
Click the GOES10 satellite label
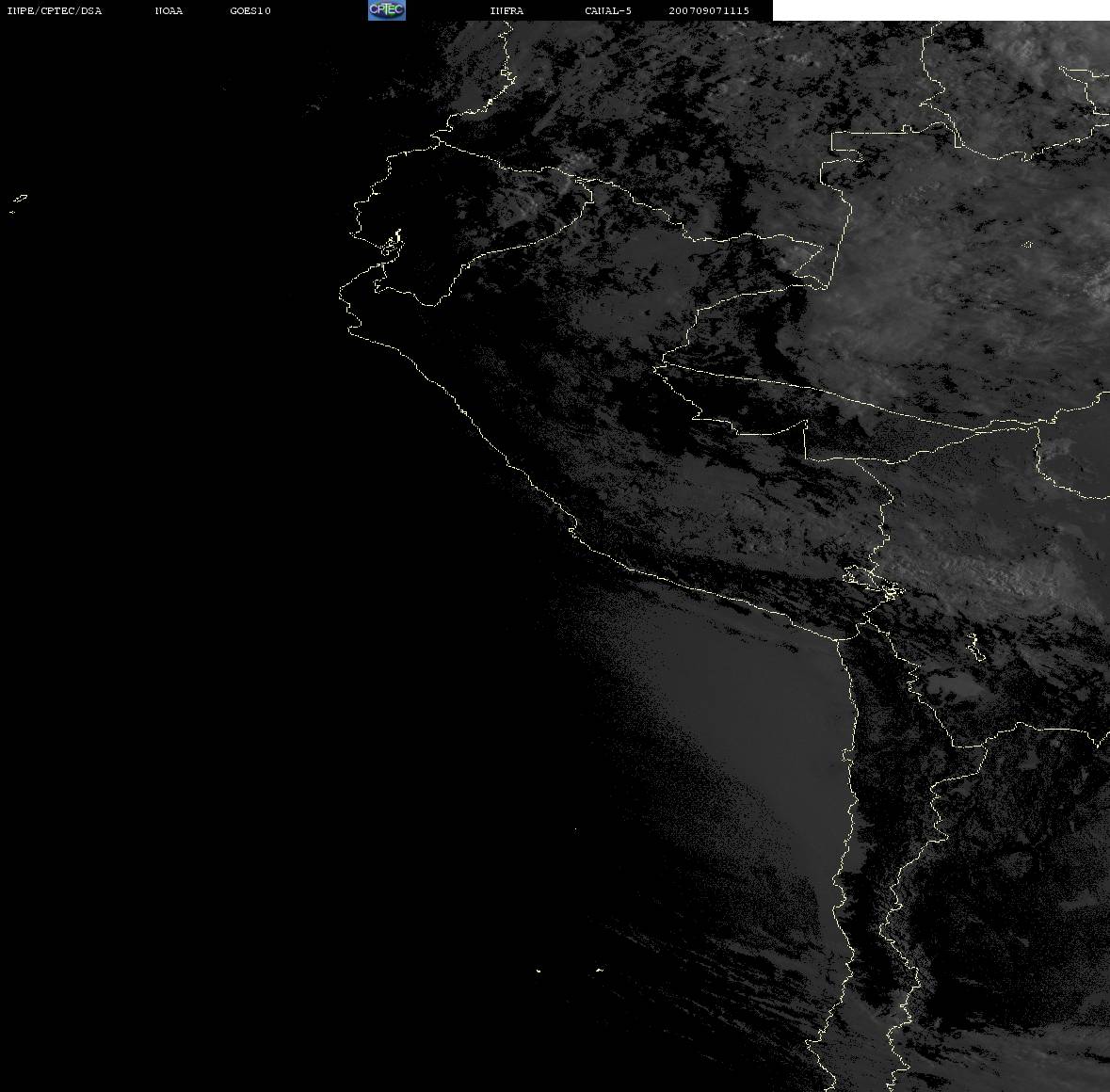[250, 10]
